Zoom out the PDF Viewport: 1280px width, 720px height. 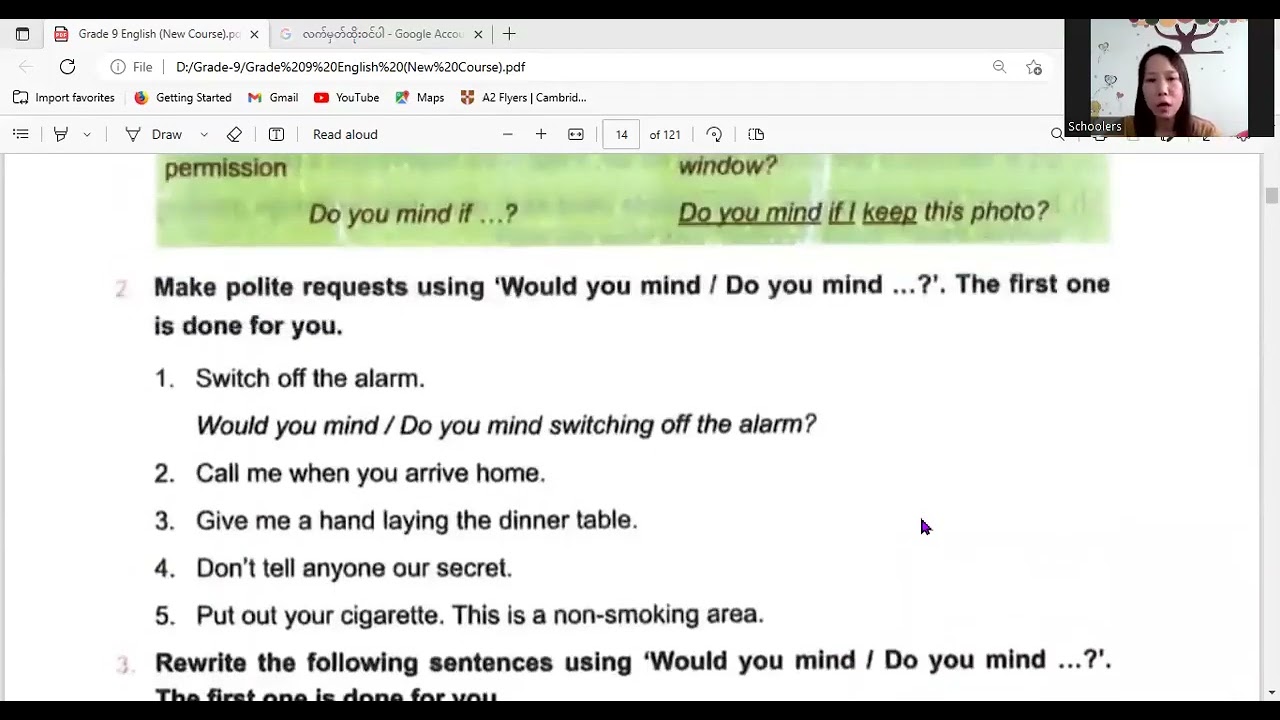[x=507, y=134]
